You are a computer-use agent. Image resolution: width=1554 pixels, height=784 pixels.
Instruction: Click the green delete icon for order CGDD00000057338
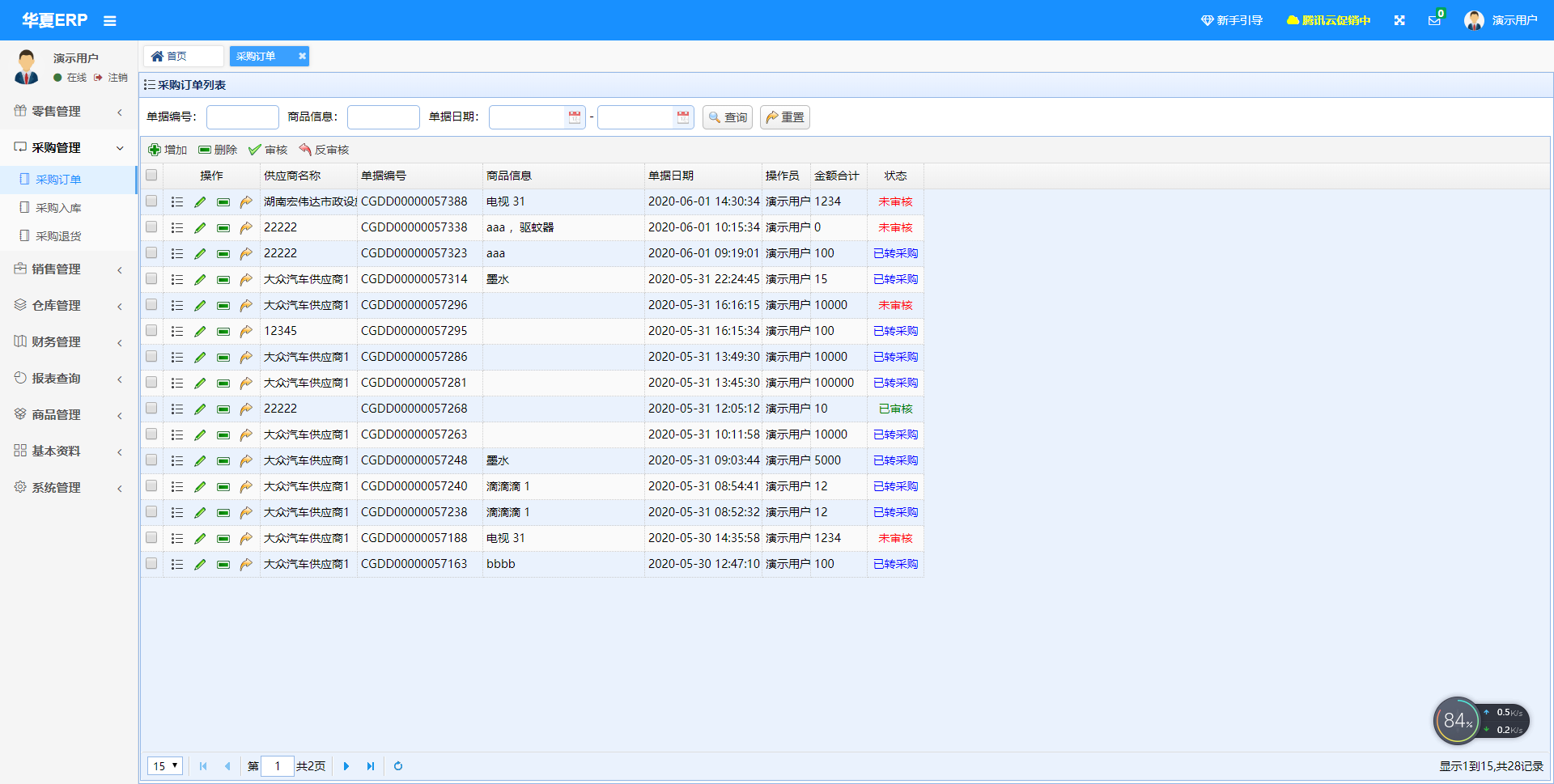(x=223, y=228)
